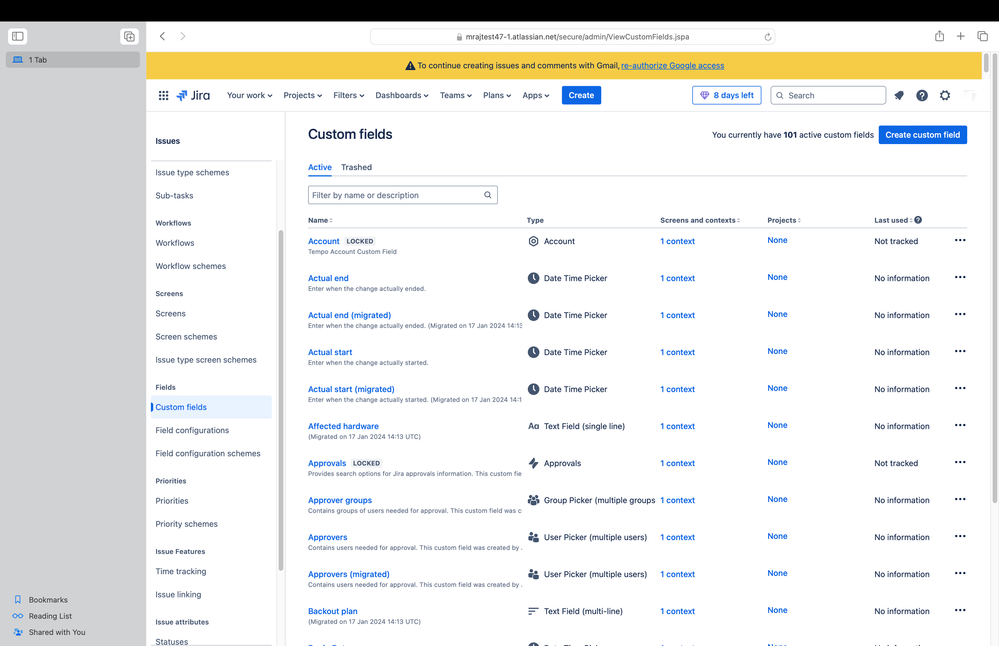Open more actions for Backout plan
This screenshot has width=999, height=646.
pyautogui.click(x=959, y=610)
